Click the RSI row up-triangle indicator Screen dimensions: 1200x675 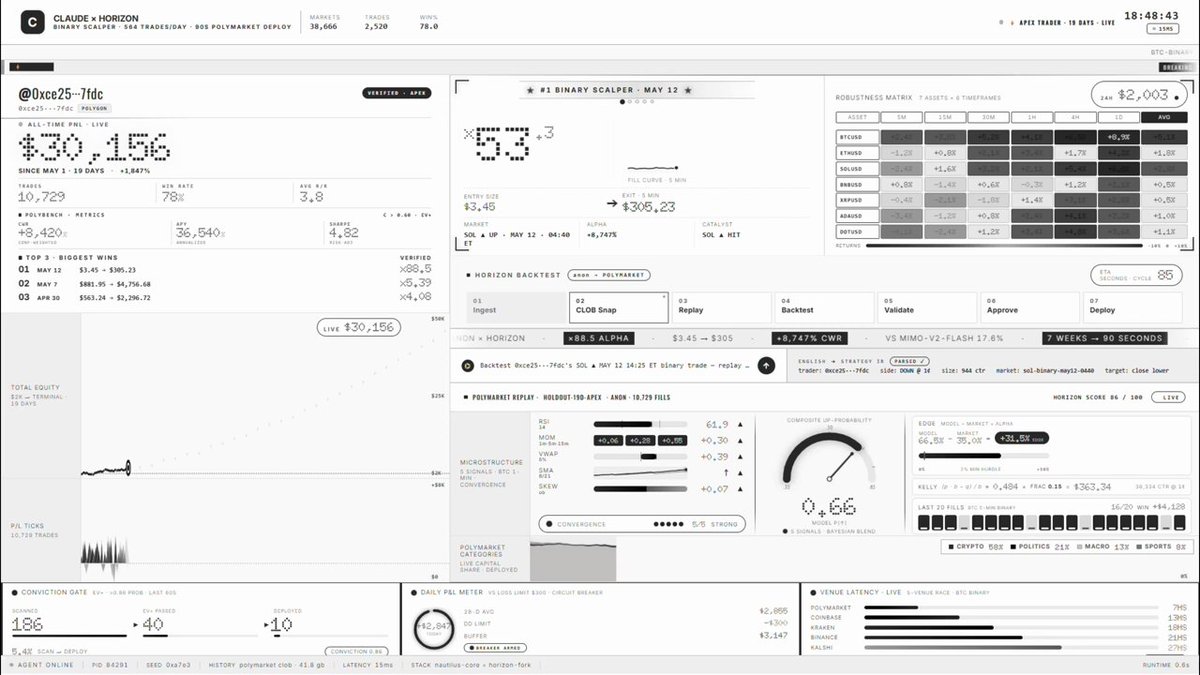(x=739, y=425)
